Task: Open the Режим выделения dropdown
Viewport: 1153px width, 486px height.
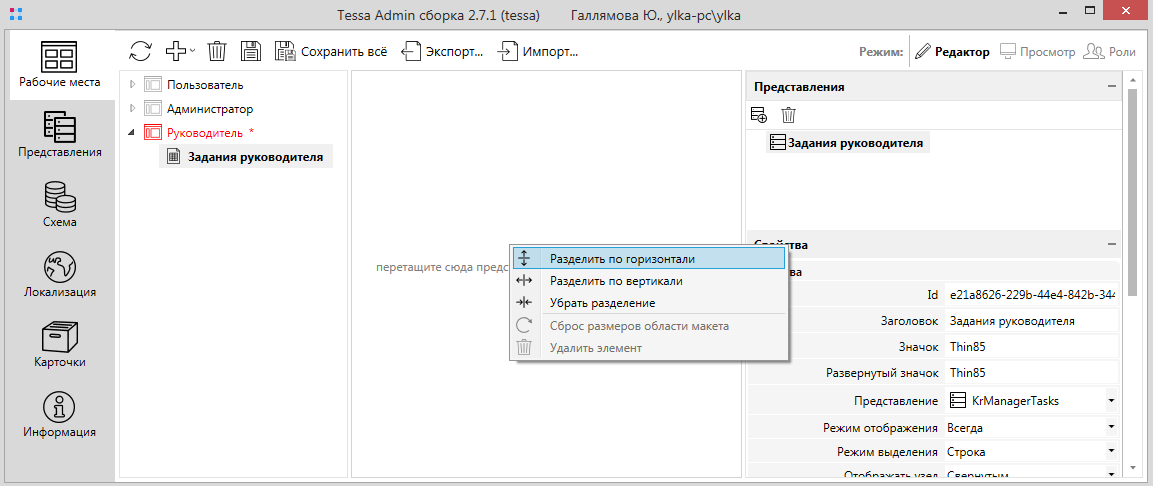Action: click(1111, 452)
